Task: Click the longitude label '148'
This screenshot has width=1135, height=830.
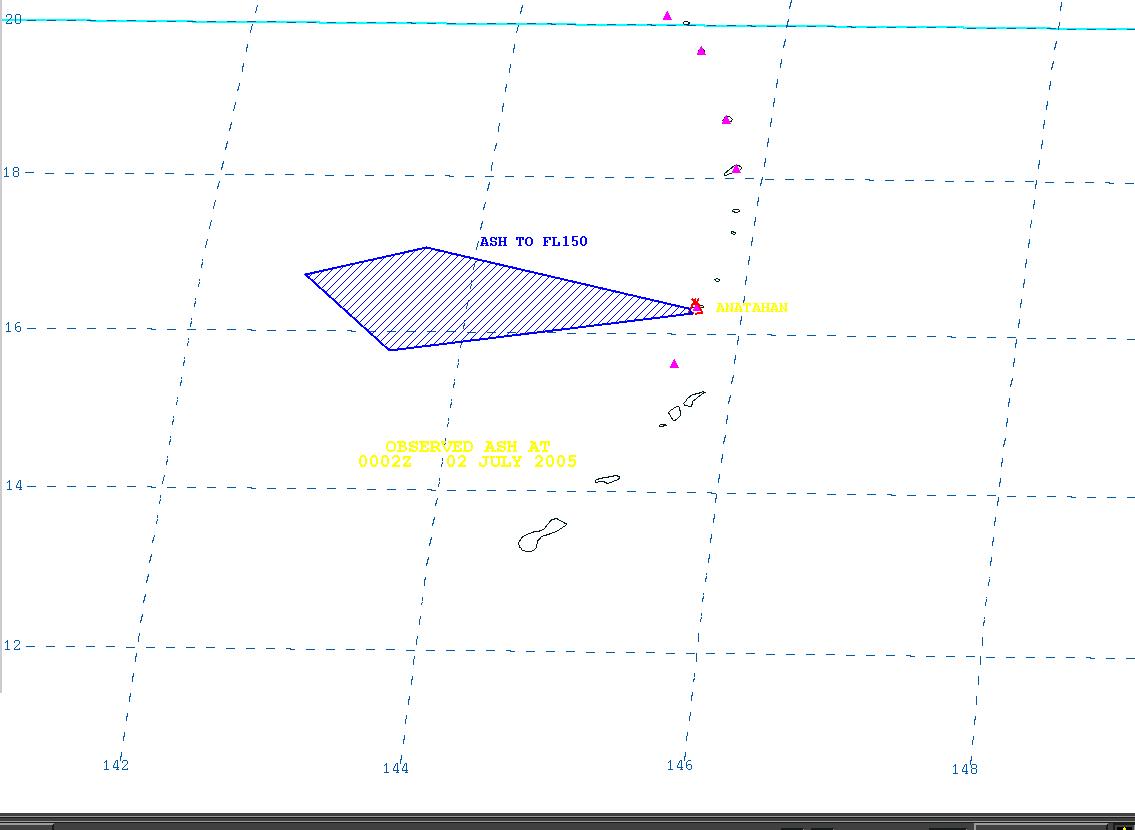Action: (x=964, y=769)
